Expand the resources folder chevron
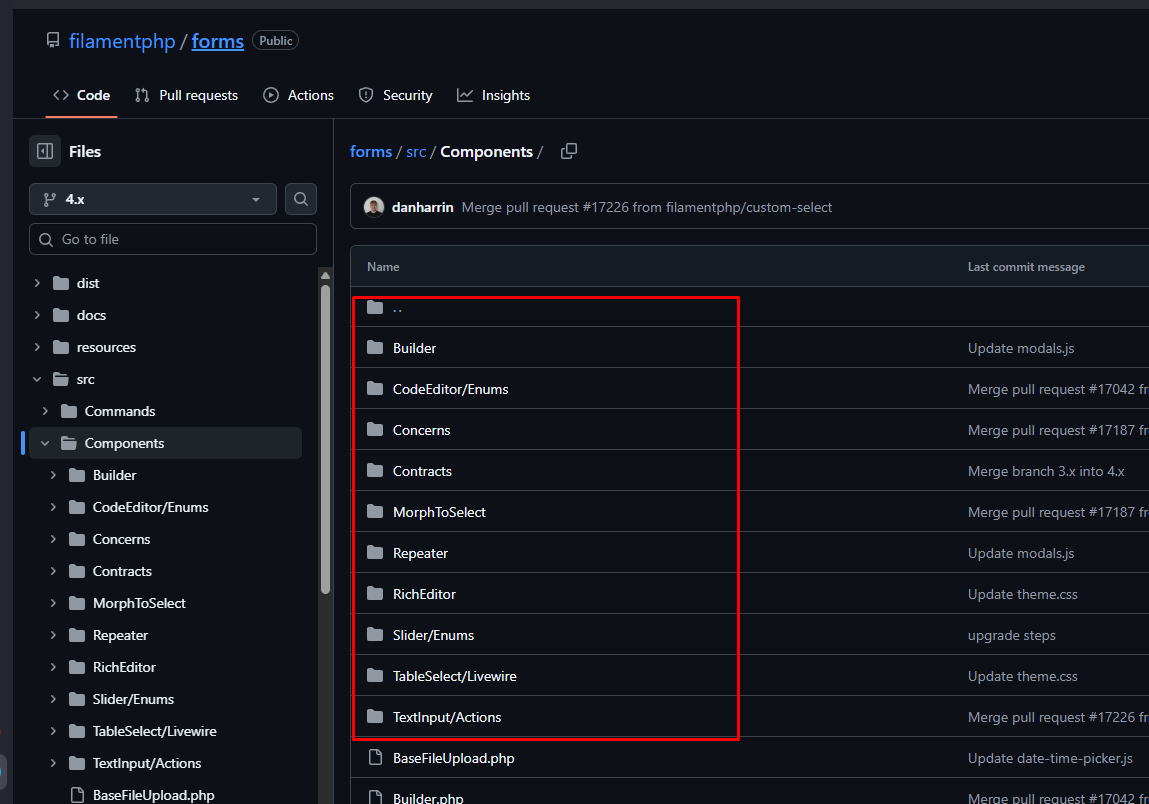This screenshot has width=1149, height=804. tap(37, 347)
